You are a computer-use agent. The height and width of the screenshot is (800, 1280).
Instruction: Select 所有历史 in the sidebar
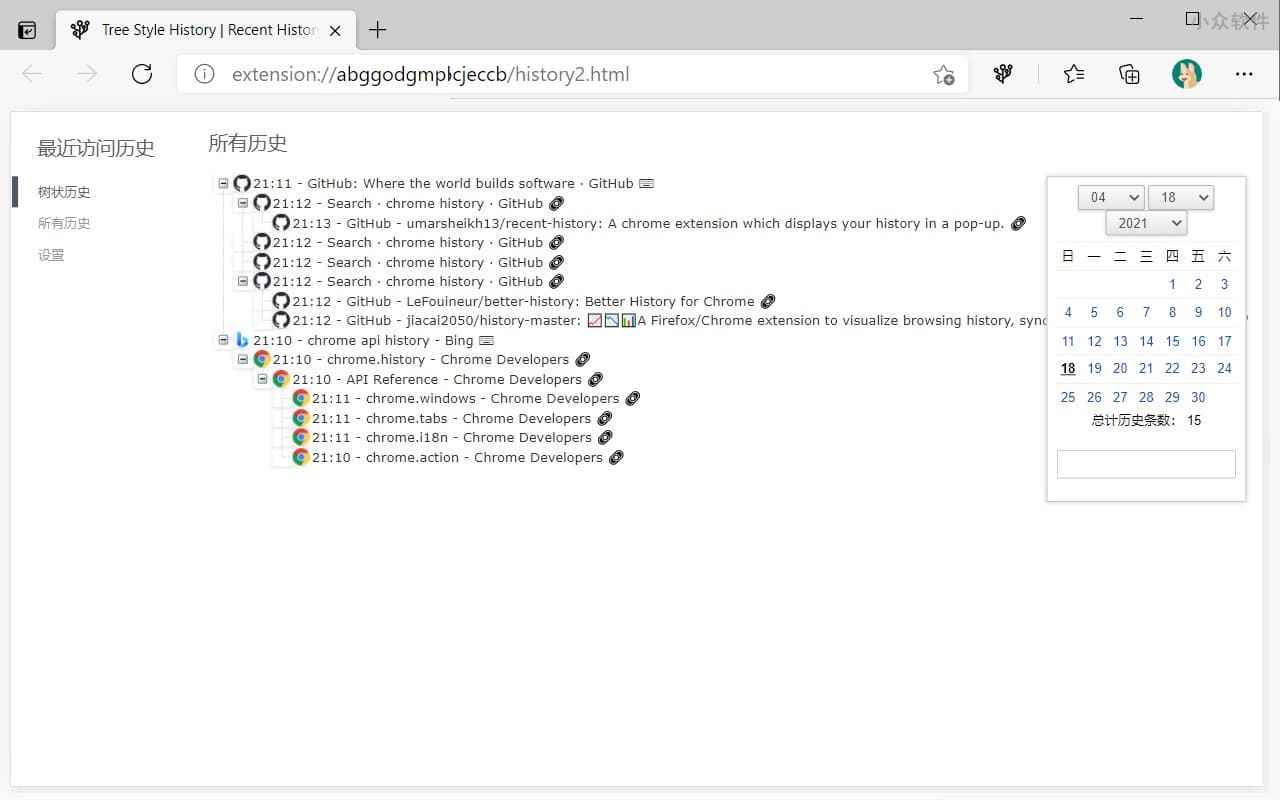(64, 223)
